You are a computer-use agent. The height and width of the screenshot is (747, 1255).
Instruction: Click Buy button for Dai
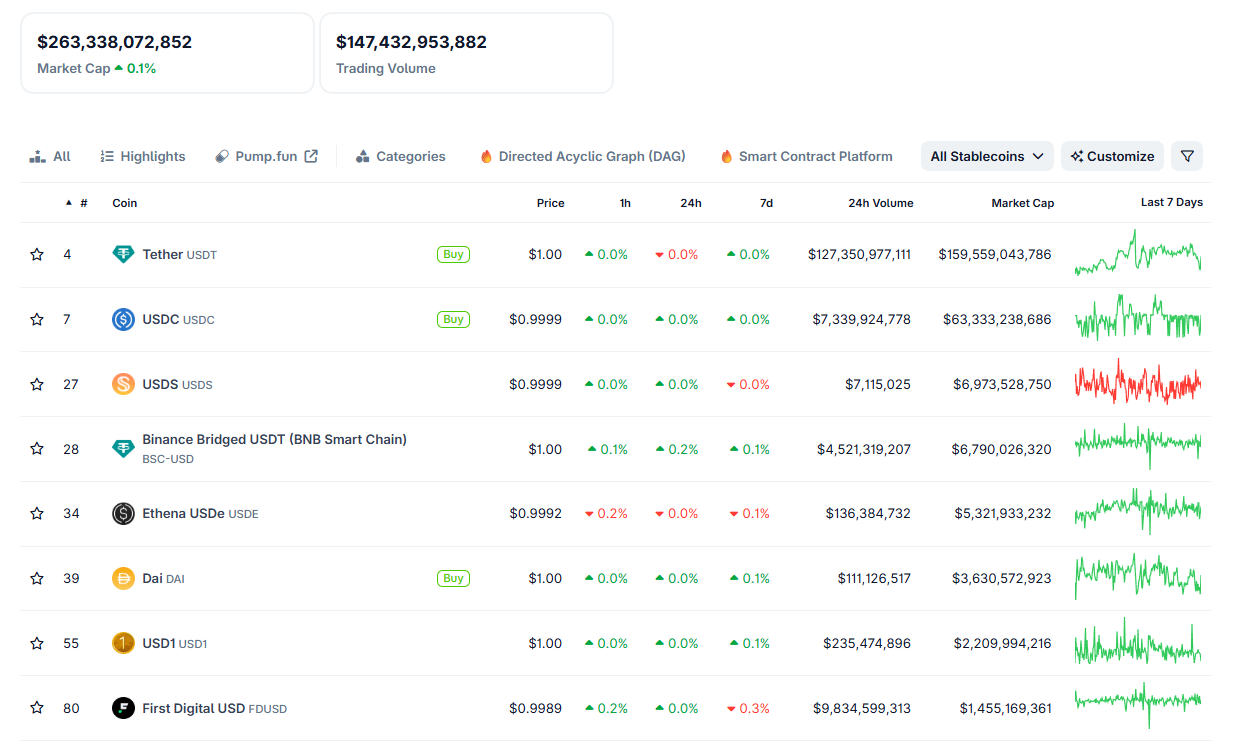tap(453, 578)
